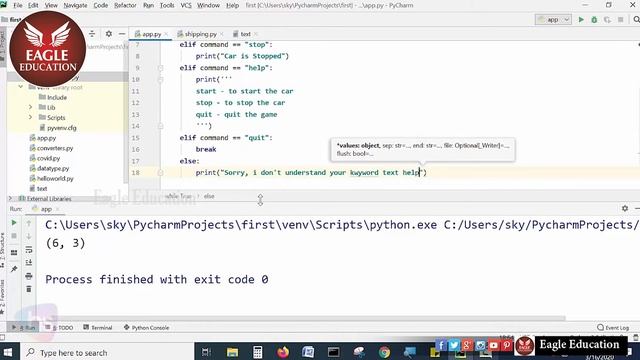Open Project panel settings gear
Screen dimensions: 640x360
coord(109,34)
